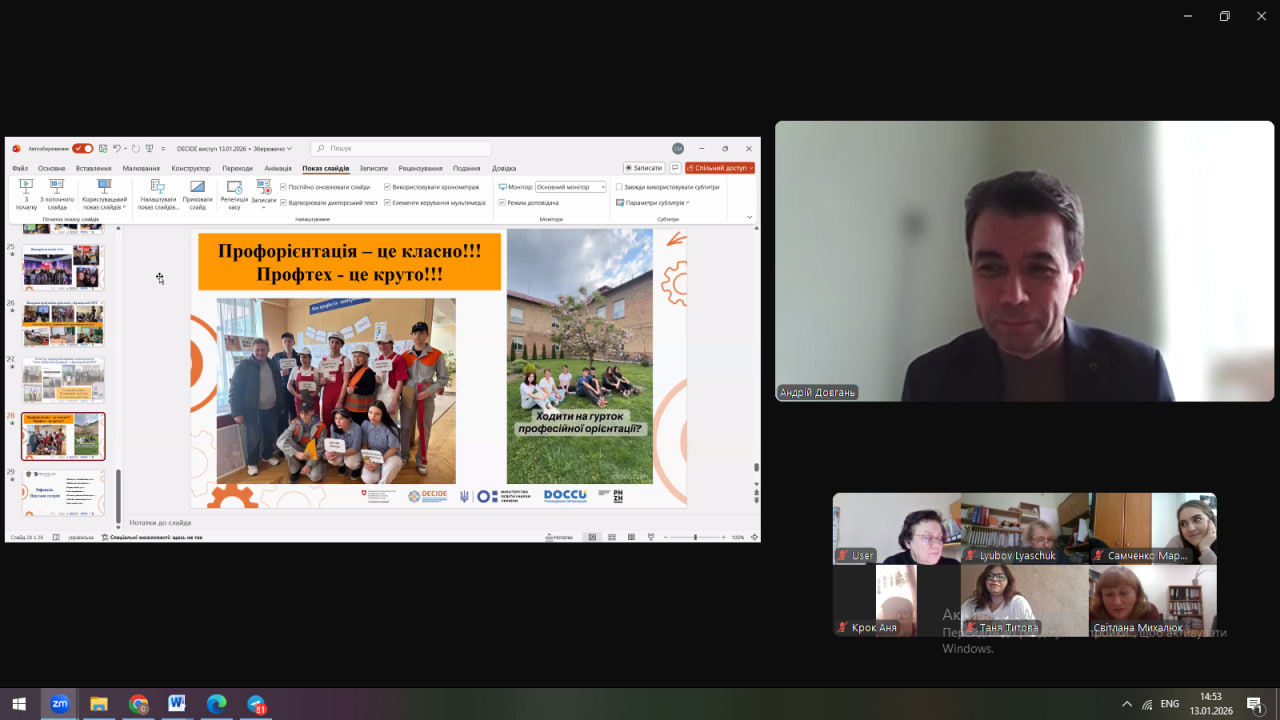Open Спеціальні можливості accessibility checker
The width and height of the screenshot is (1280, 720).
(153, 537)
